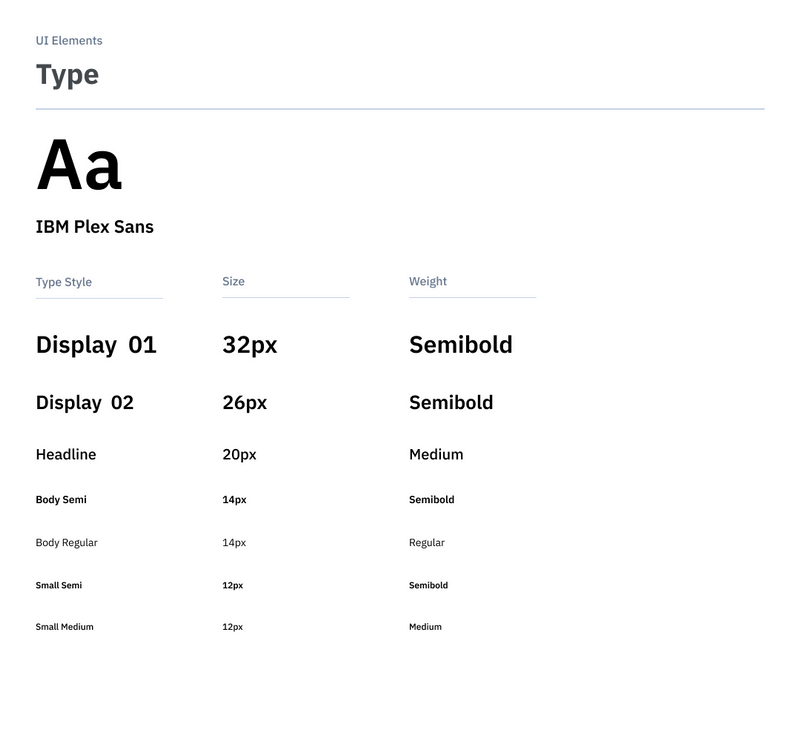This screenshot has width=800, height=741.
Task: Open the UI Elements breadcrumb
Action: [x=69, y=41]
